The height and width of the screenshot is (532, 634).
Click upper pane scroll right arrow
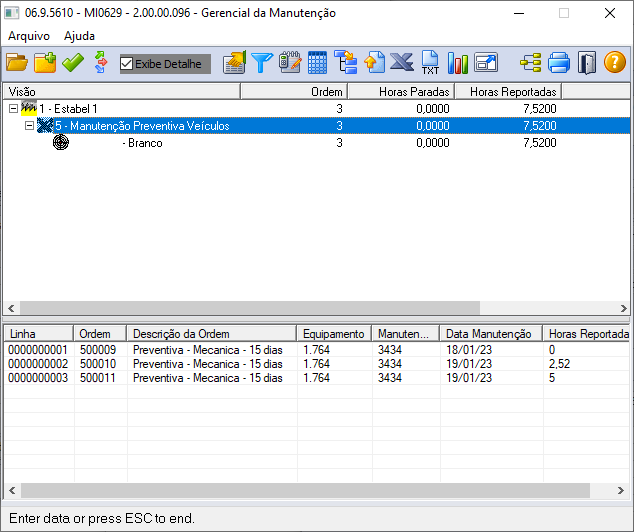point(623,308)
